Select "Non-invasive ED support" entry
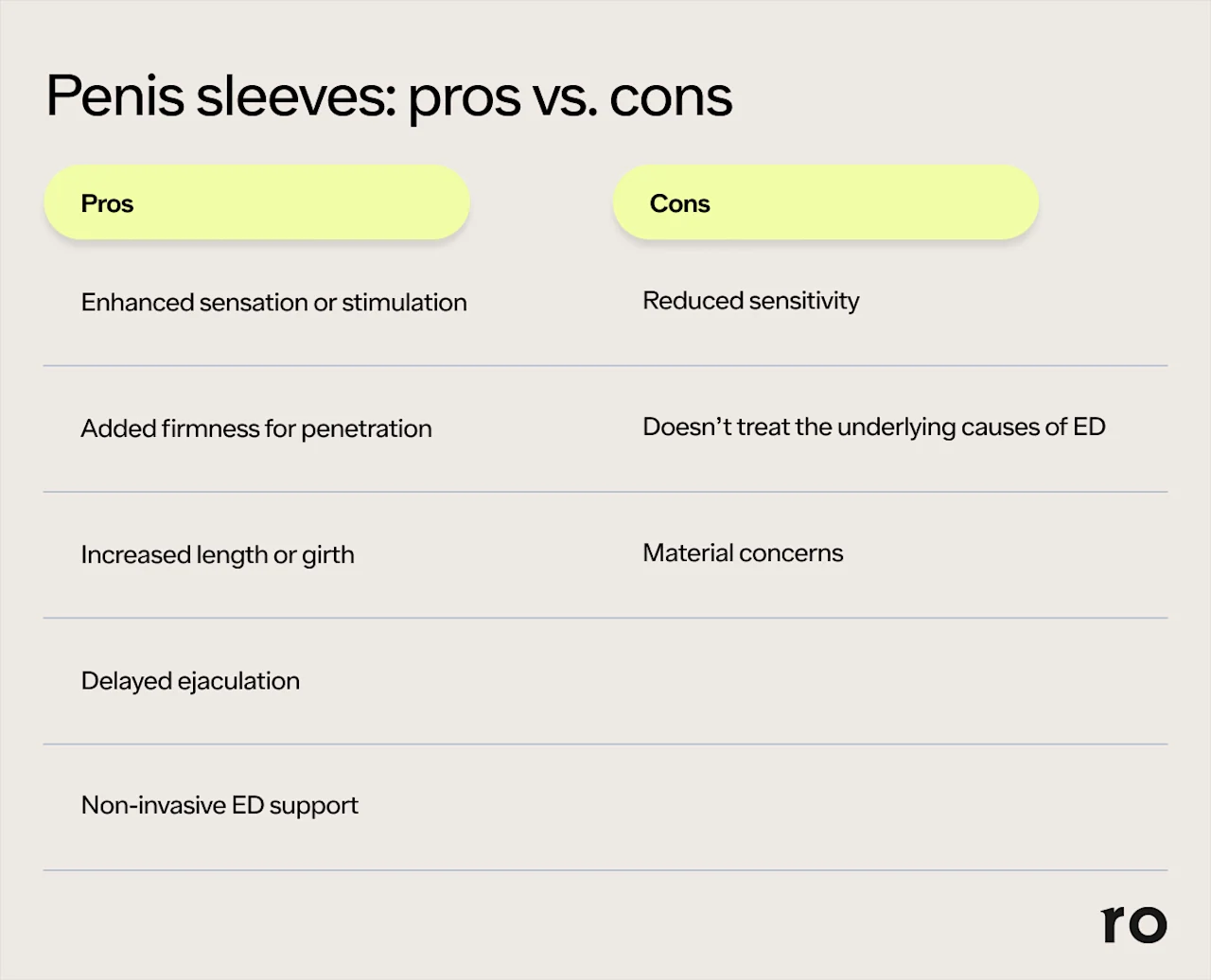The image size is (1211, 980). click(219, 806)
